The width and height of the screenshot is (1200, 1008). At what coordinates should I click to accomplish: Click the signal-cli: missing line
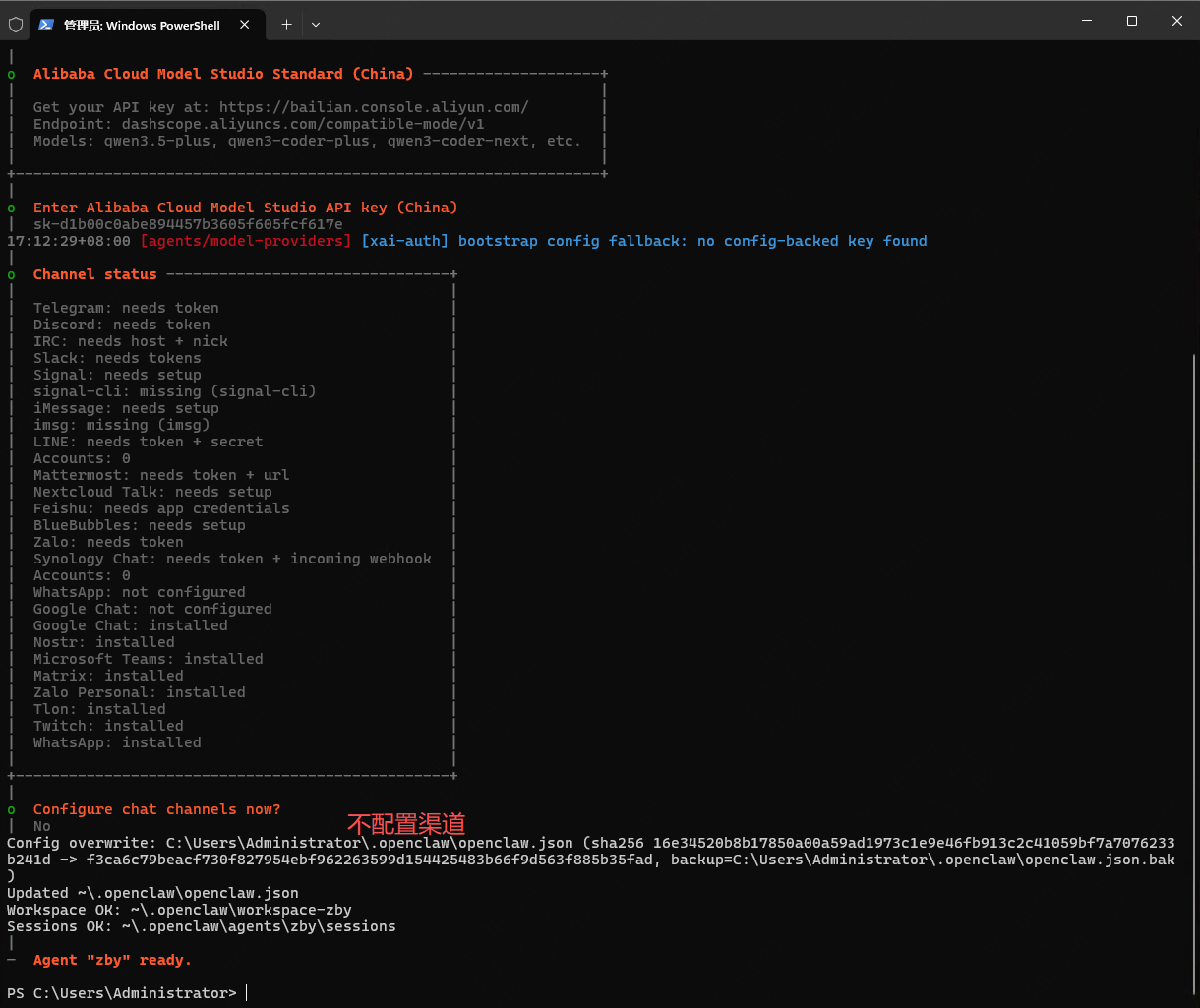(x=175, y=391)
